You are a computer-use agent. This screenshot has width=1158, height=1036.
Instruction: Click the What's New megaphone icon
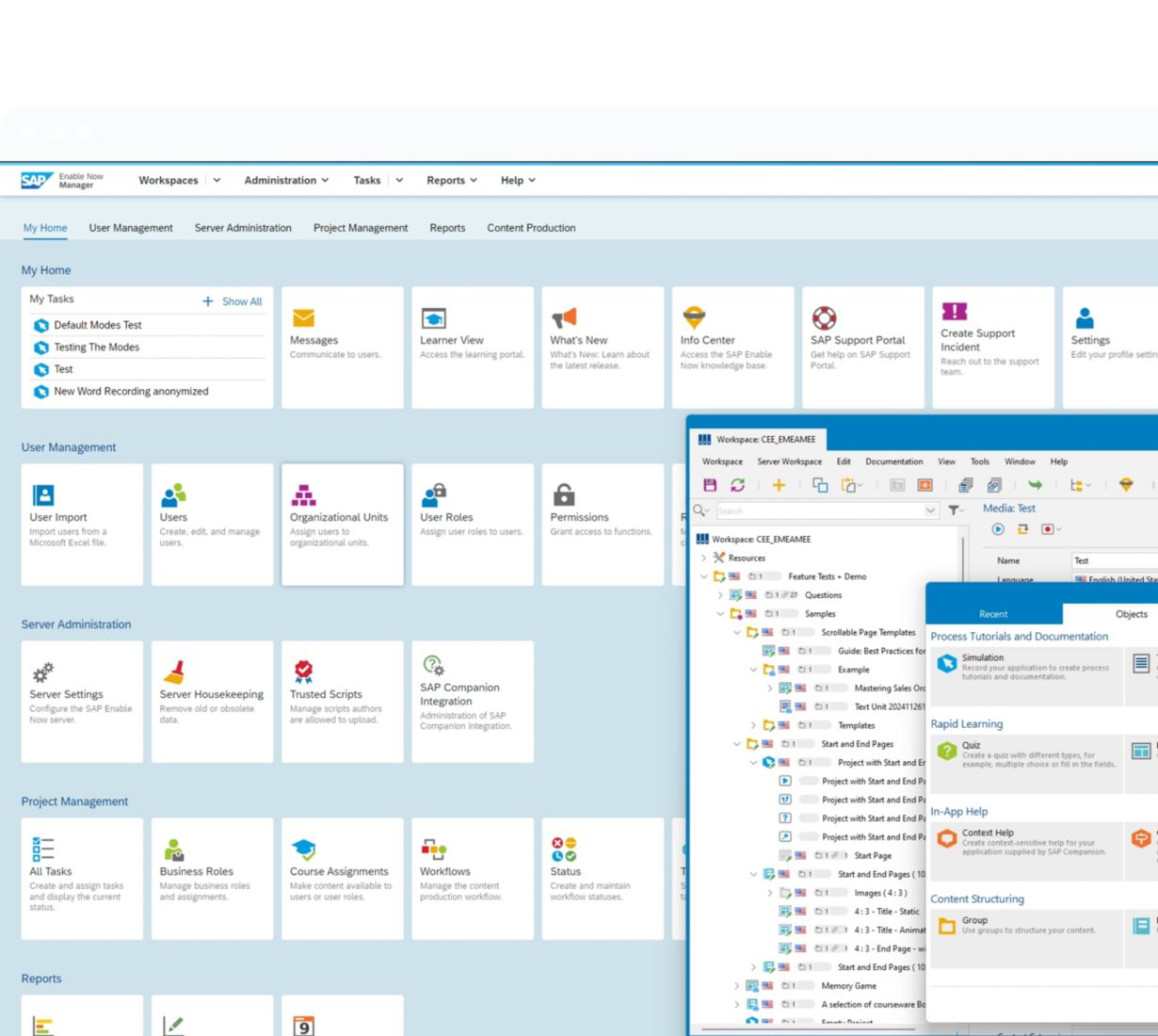(x=563, y=318)
